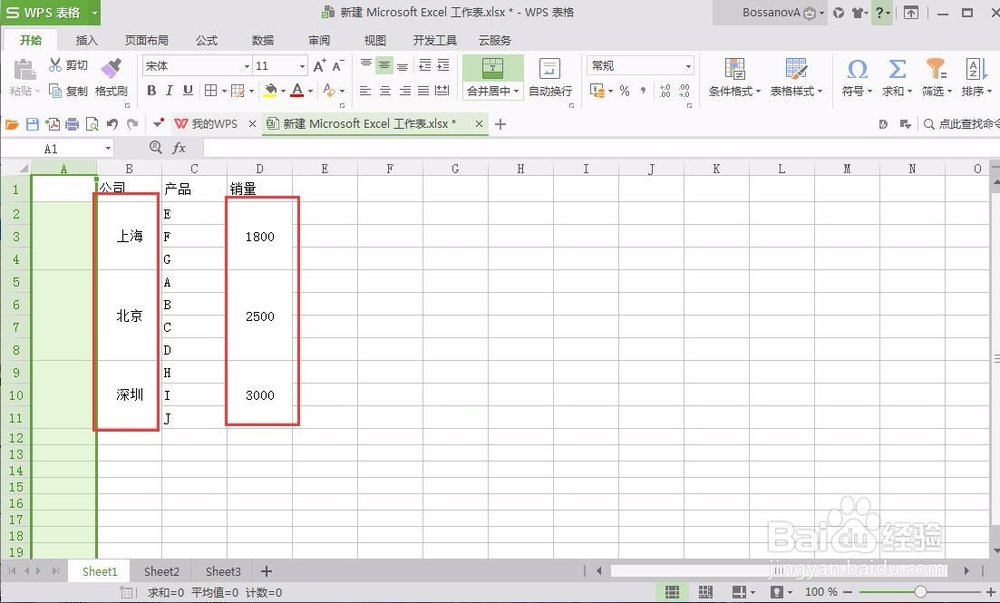Toggle italic formatting
Screen dimensions: 1000x603
(168, 91)
